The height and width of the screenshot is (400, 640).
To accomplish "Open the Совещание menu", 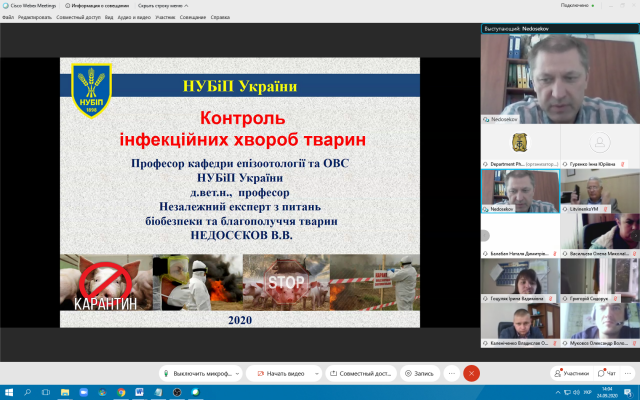I will click(x=193, y=18).
